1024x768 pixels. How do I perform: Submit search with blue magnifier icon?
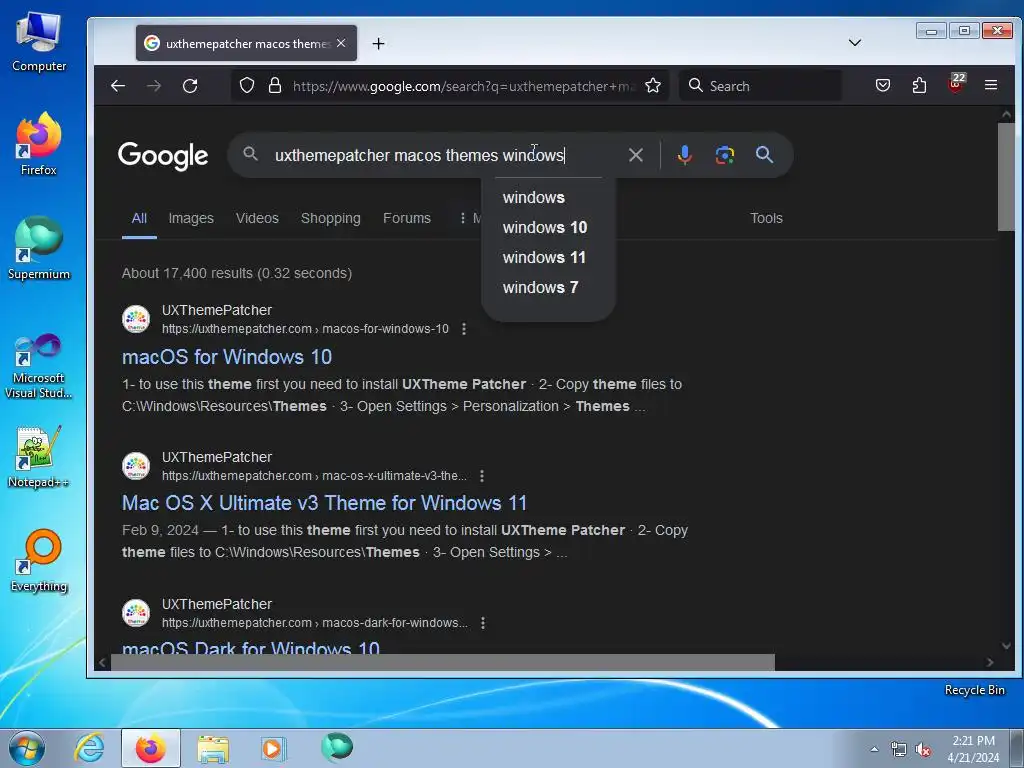pyautogui.click(x=764, y=155)
